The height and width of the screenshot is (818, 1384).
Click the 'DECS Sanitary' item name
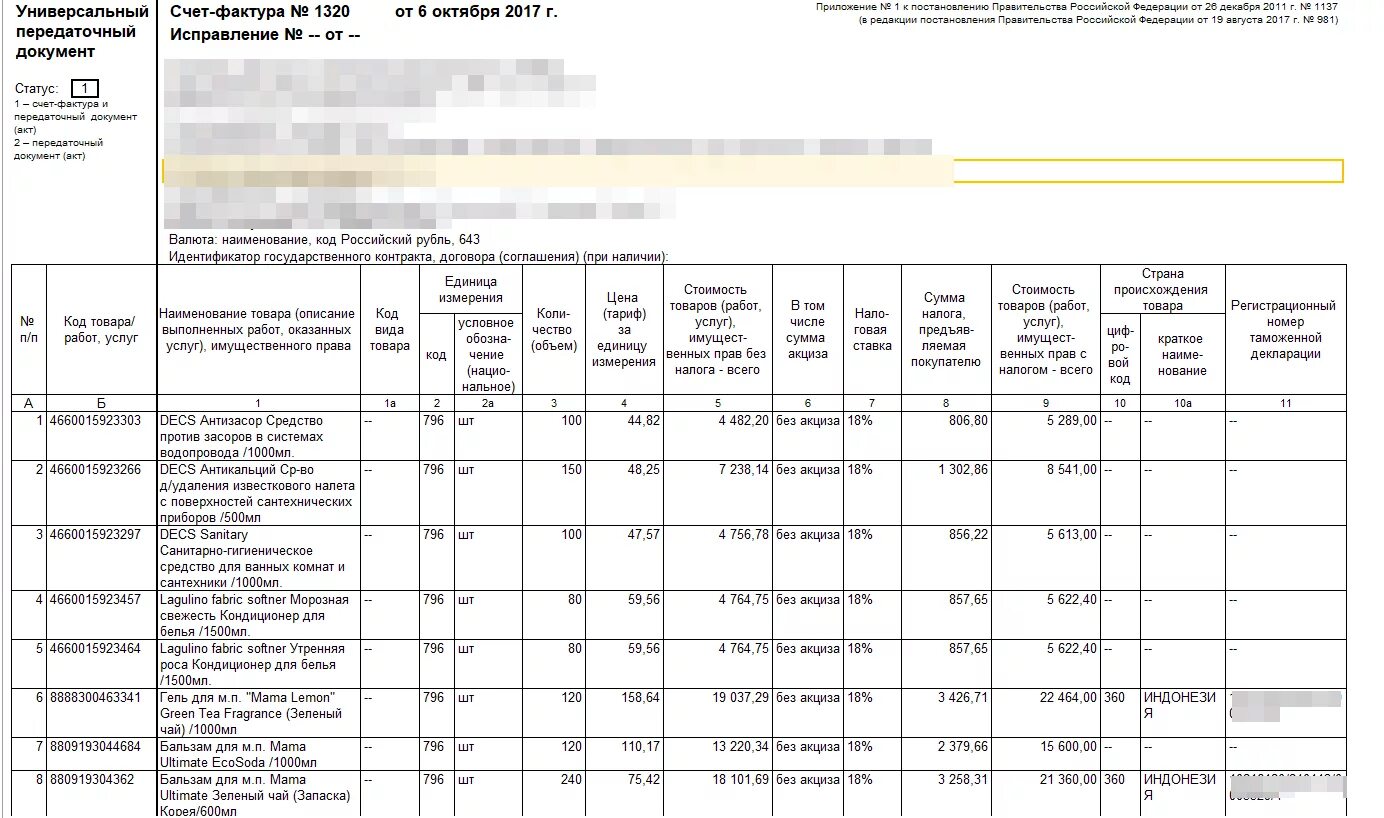coord(252,559)
